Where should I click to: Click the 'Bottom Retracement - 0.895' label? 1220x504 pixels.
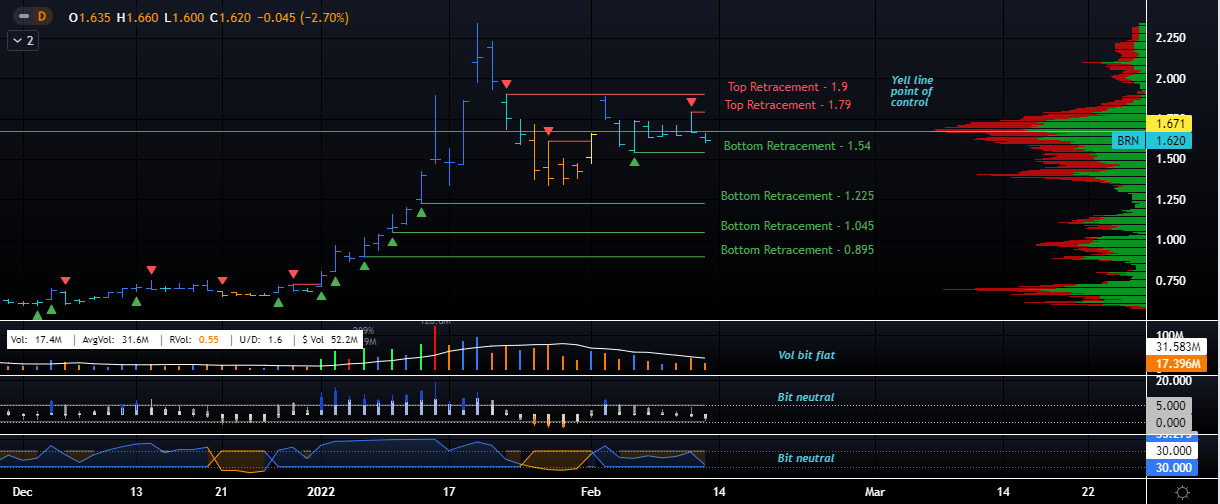[x=797, y=250]
